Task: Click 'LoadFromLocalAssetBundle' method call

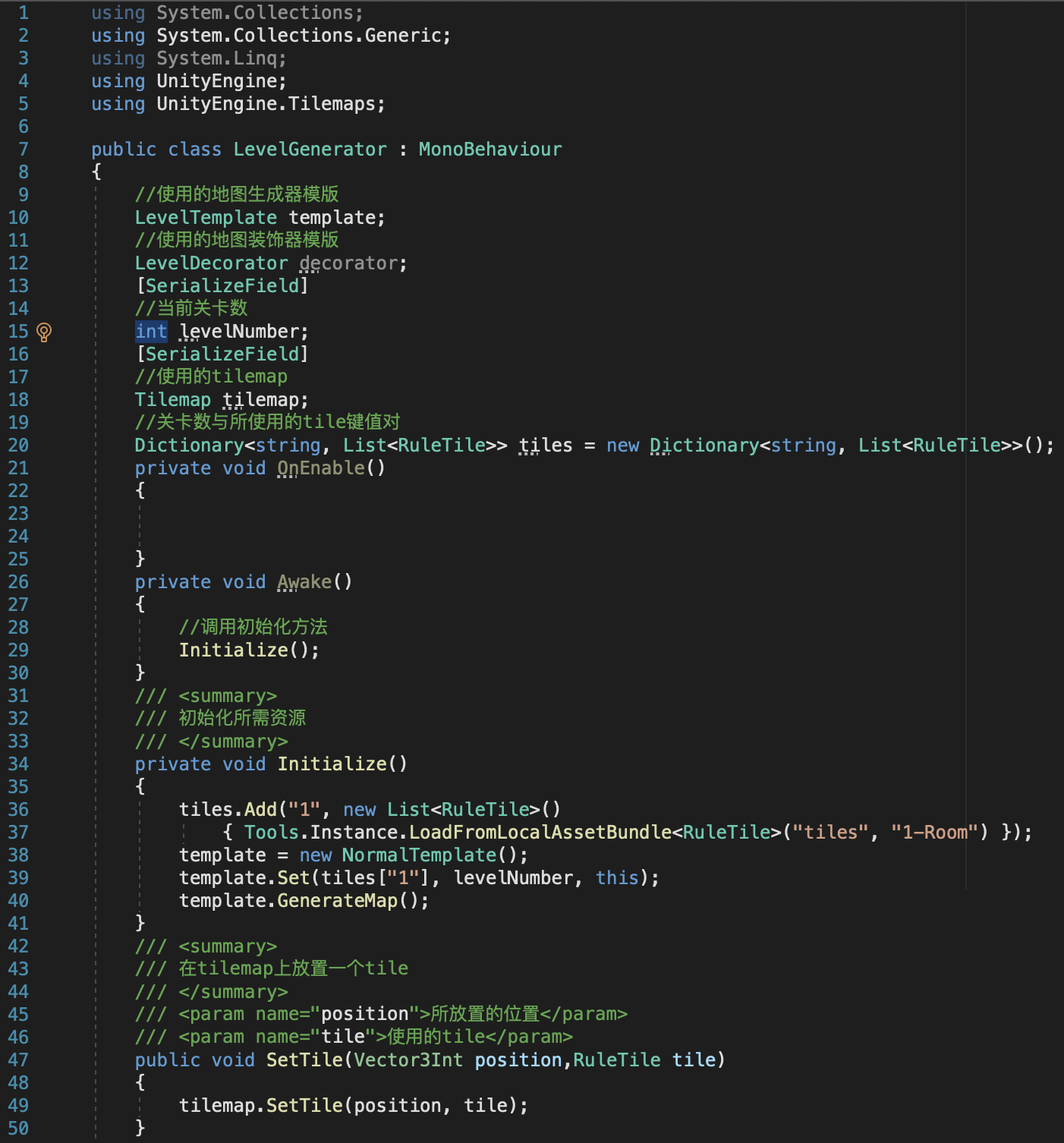Action: [x=540, y=833]
